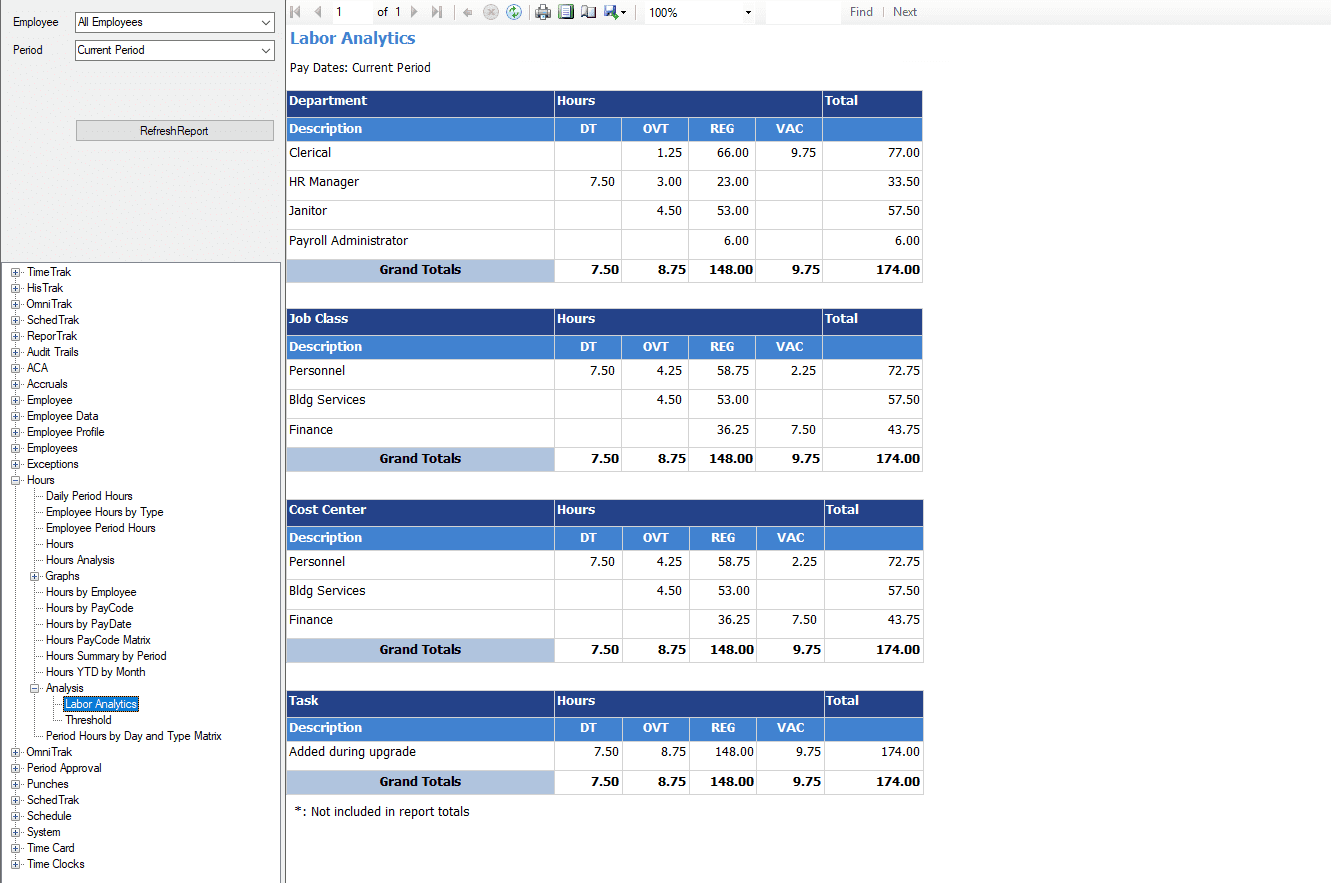1331x883 pixels.
Task: Click 'Not included in report totals' footnote
Action: pos(382,812)
